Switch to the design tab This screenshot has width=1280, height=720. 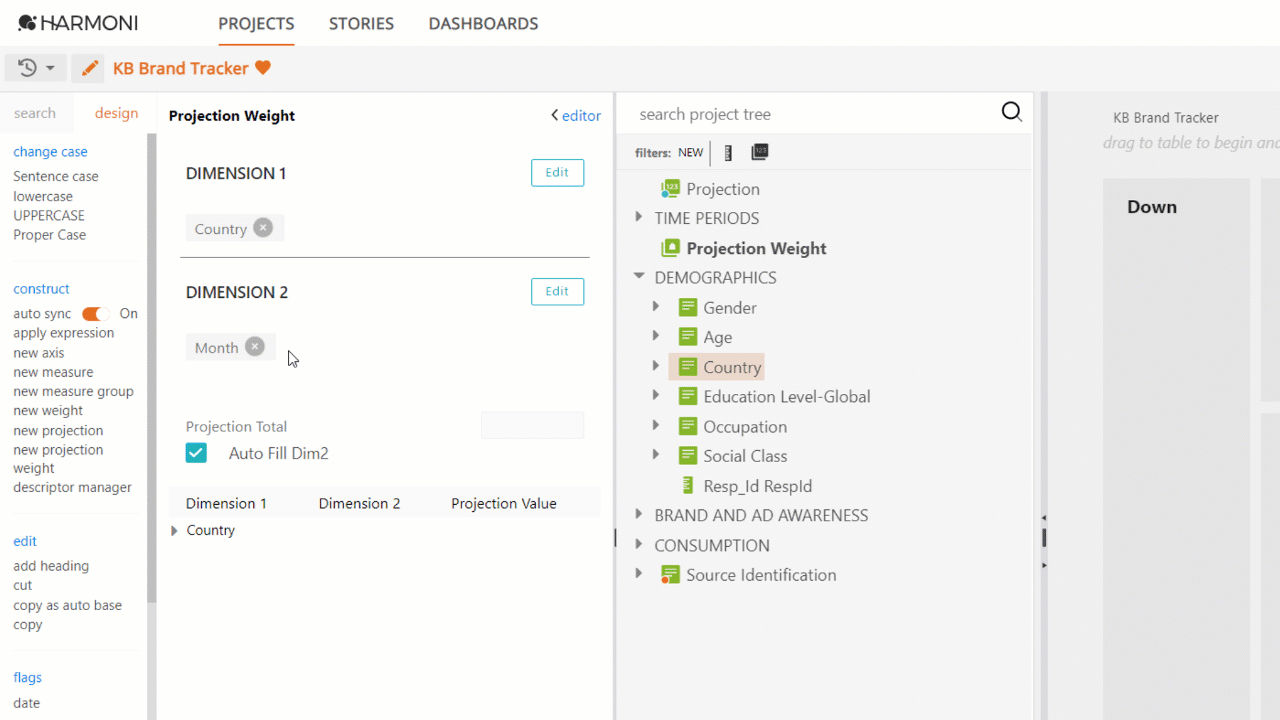pos(116,113)
